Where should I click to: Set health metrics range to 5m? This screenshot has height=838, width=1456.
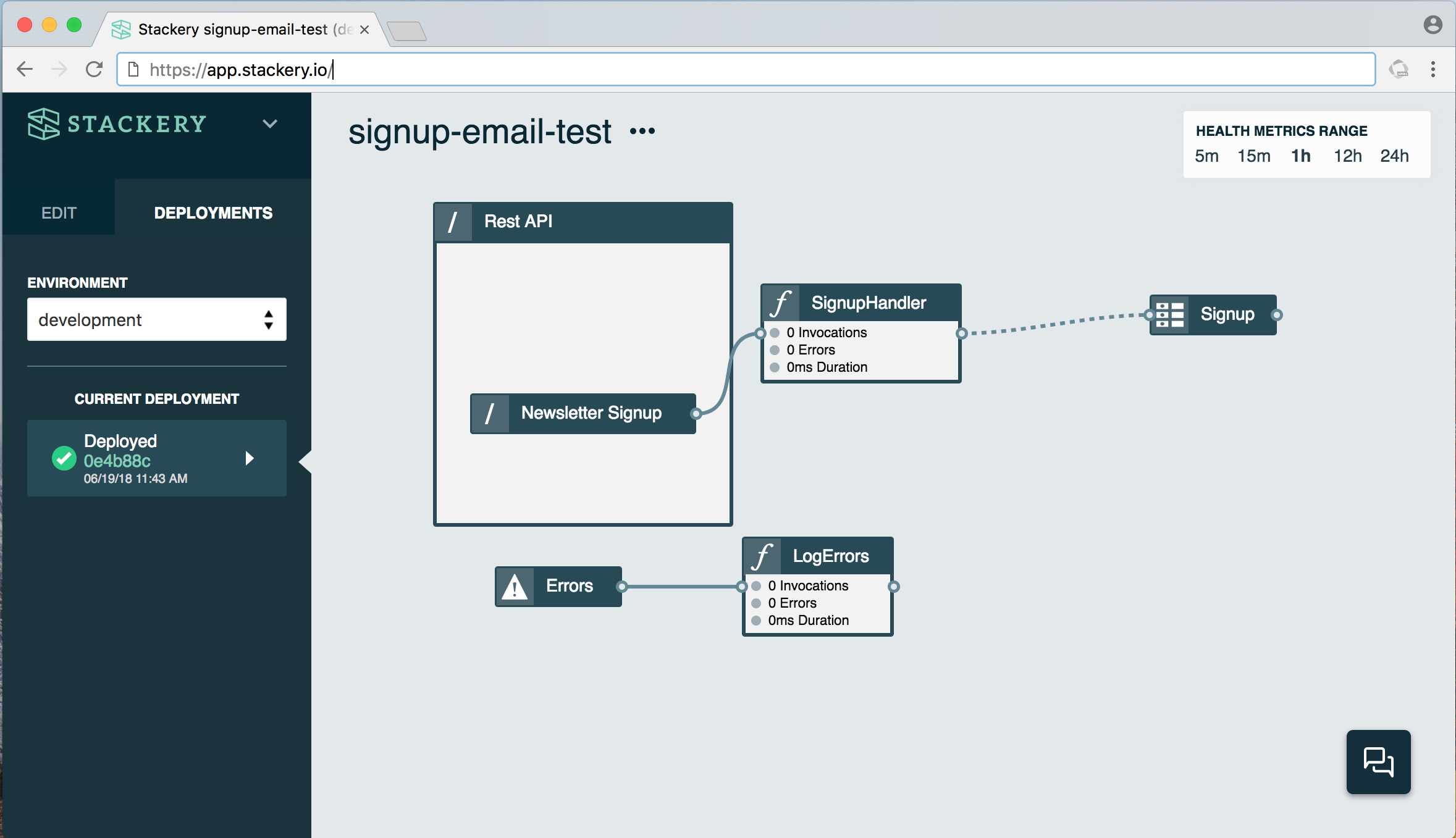point(1206,156)
